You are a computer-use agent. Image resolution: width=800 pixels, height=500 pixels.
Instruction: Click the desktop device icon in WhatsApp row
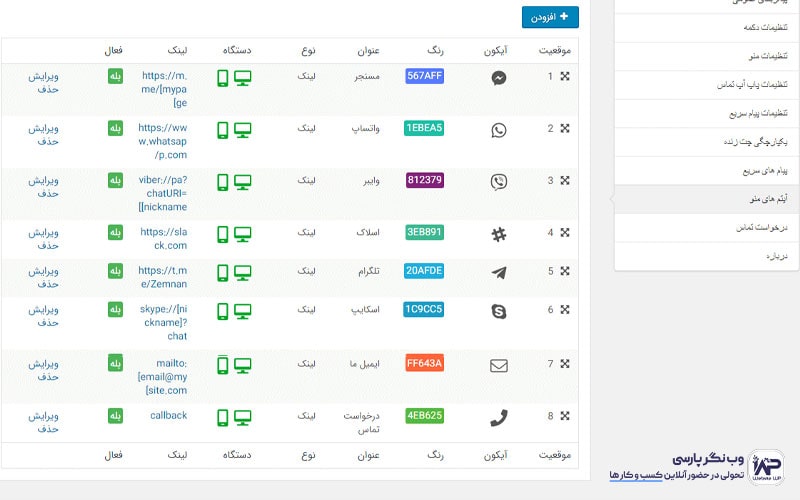click(x=242, y=130)
